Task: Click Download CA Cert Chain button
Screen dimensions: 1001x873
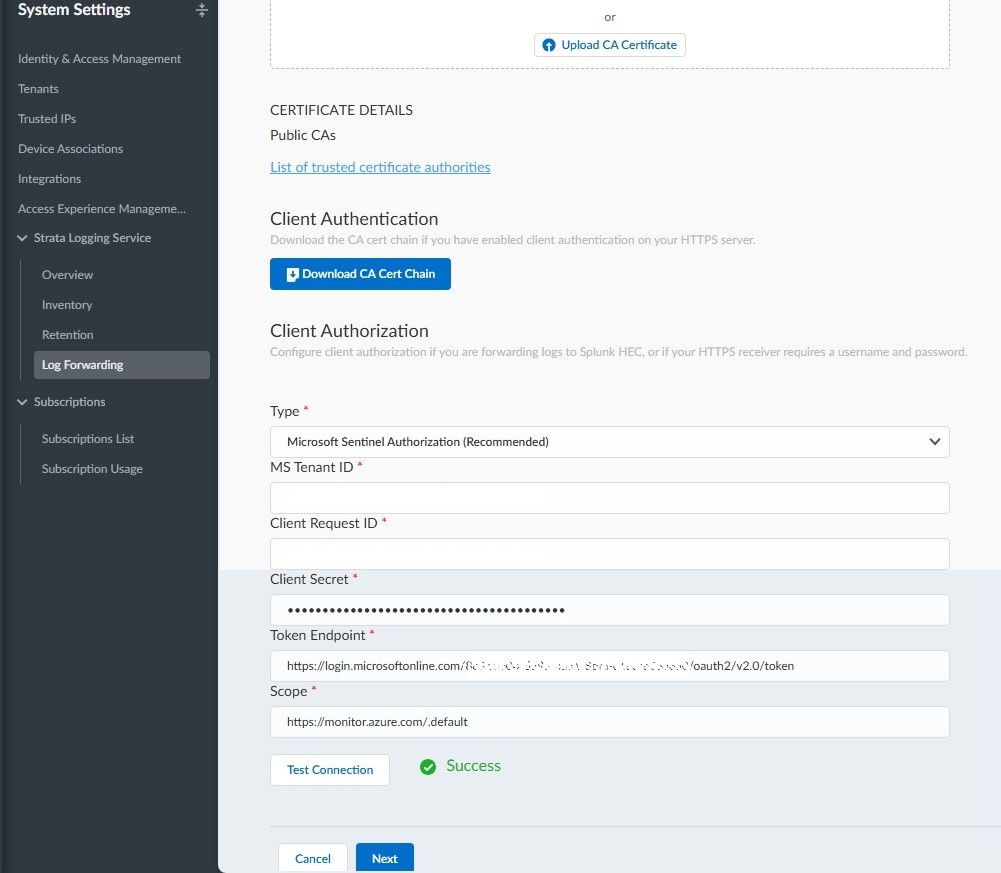Action: pos(360,274)
